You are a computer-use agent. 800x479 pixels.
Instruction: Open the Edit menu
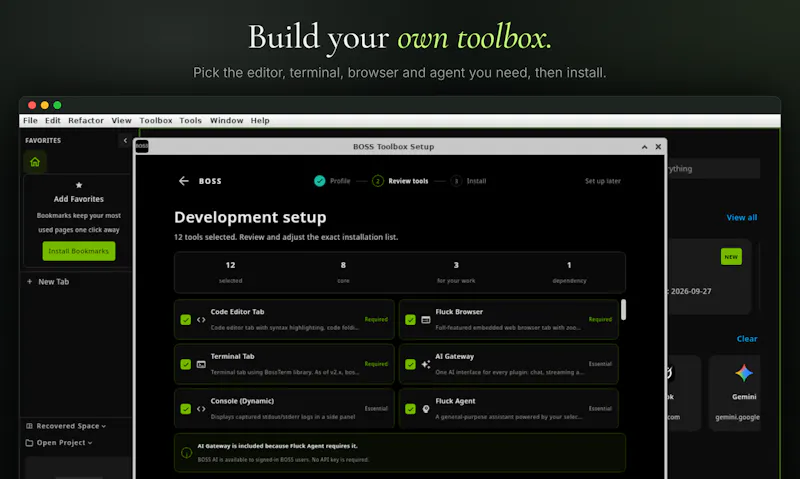coord(53,120)
